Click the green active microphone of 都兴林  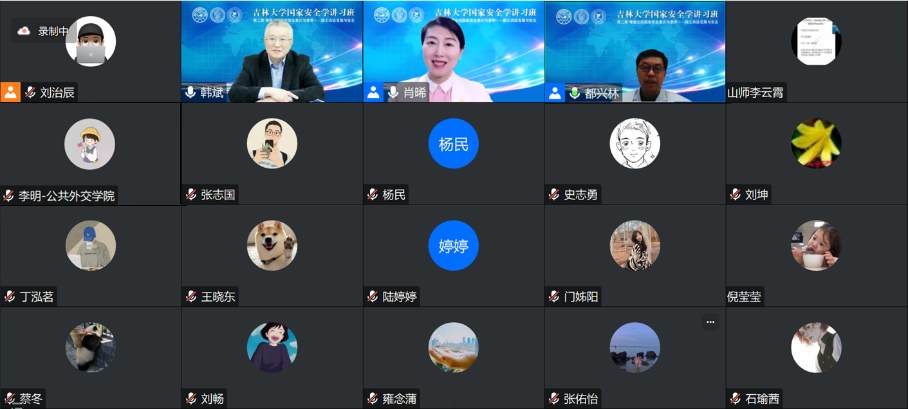[575, 93]
